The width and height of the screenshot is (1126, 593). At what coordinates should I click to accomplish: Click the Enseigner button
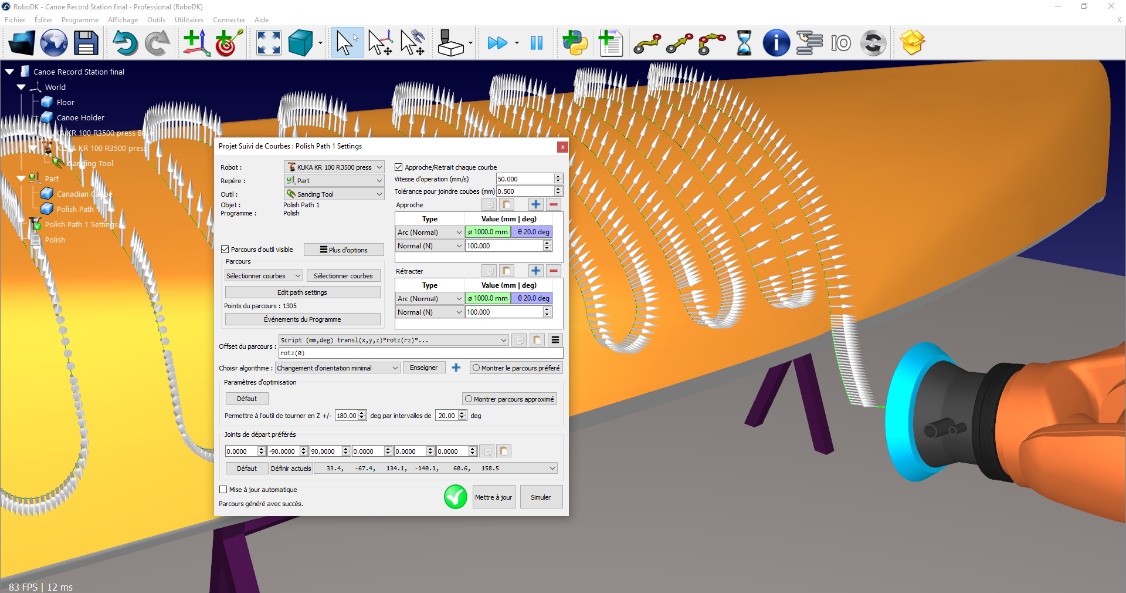(424, 368)
